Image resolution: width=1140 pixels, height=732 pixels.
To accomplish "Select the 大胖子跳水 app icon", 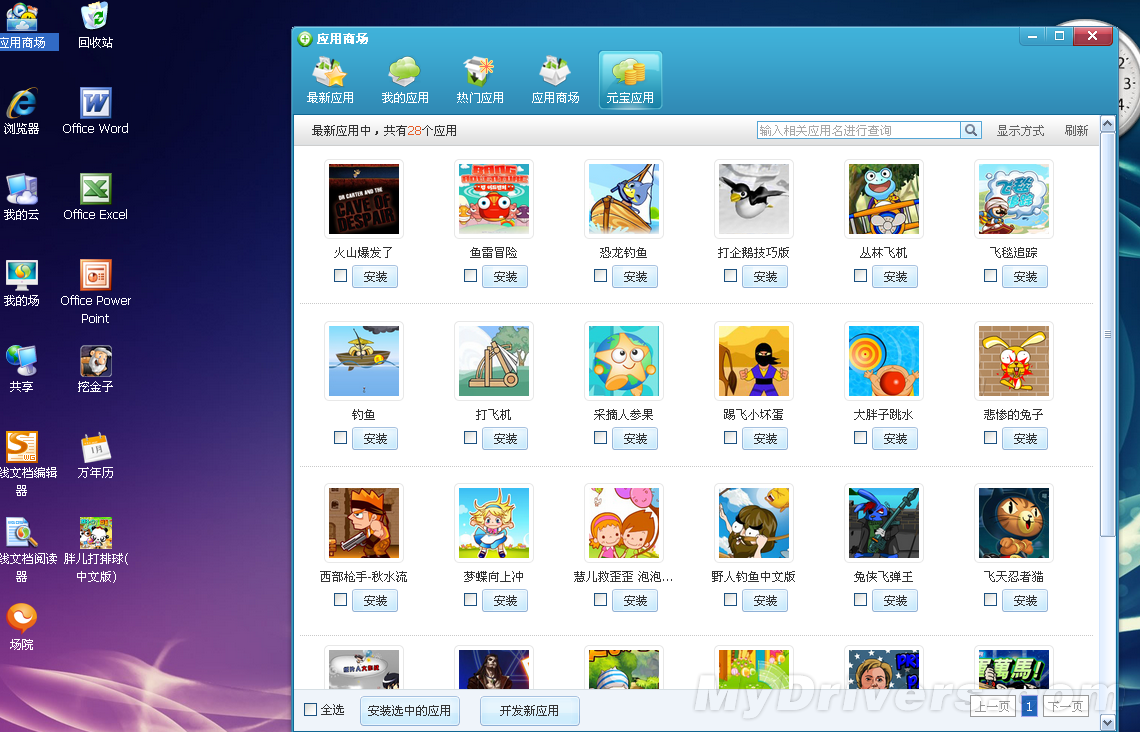I will pos(884,361).
